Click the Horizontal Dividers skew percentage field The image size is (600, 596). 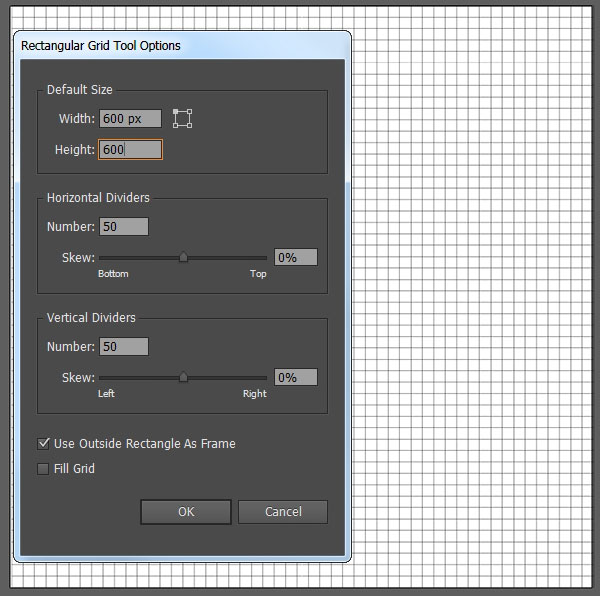coord(295,257)
